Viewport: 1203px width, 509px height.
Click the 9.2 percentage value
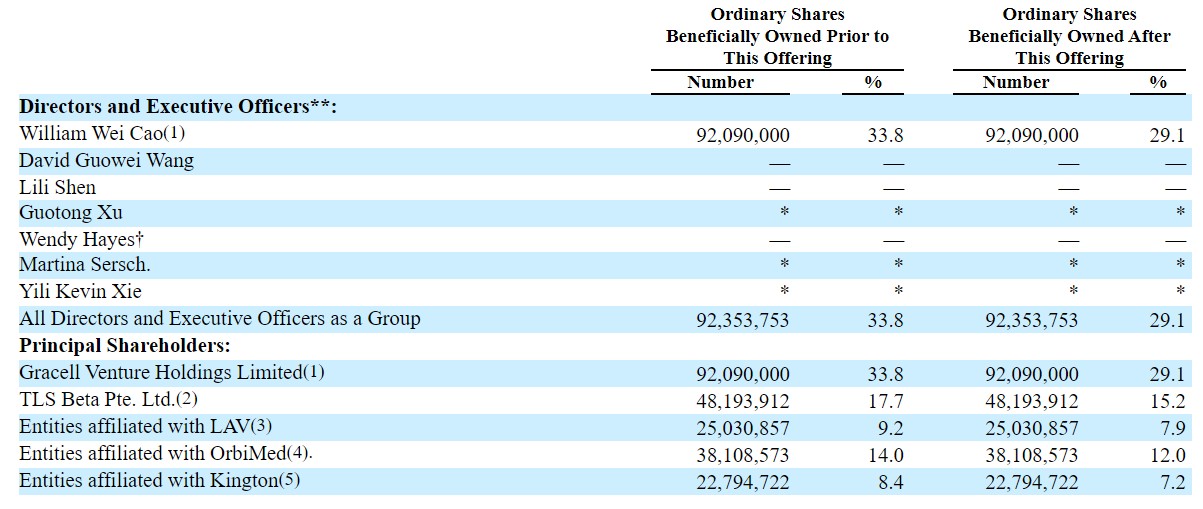point(892,429)
